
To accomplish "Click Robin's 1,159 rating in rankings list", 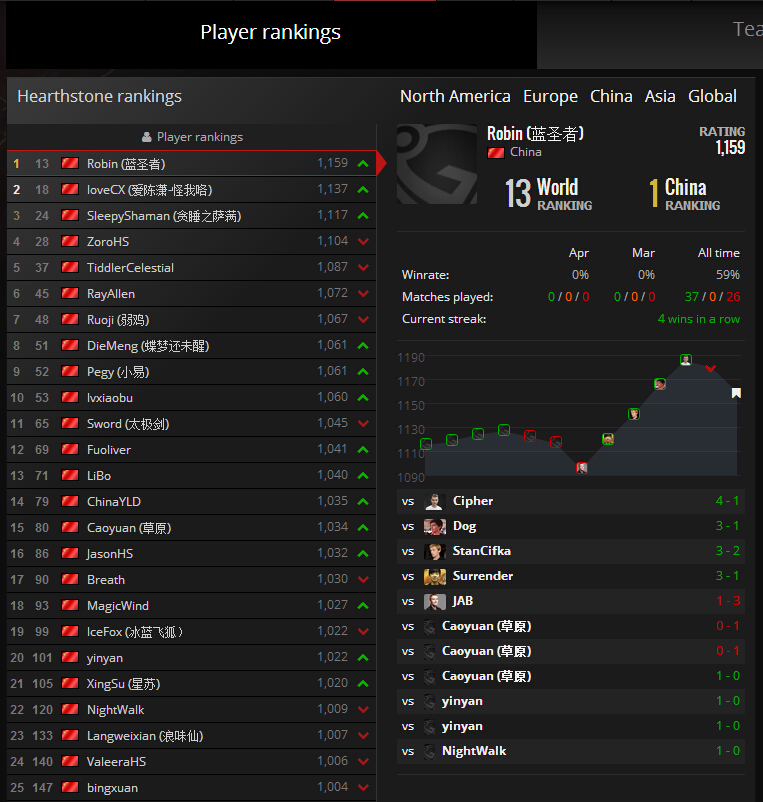I will (332, 163).
